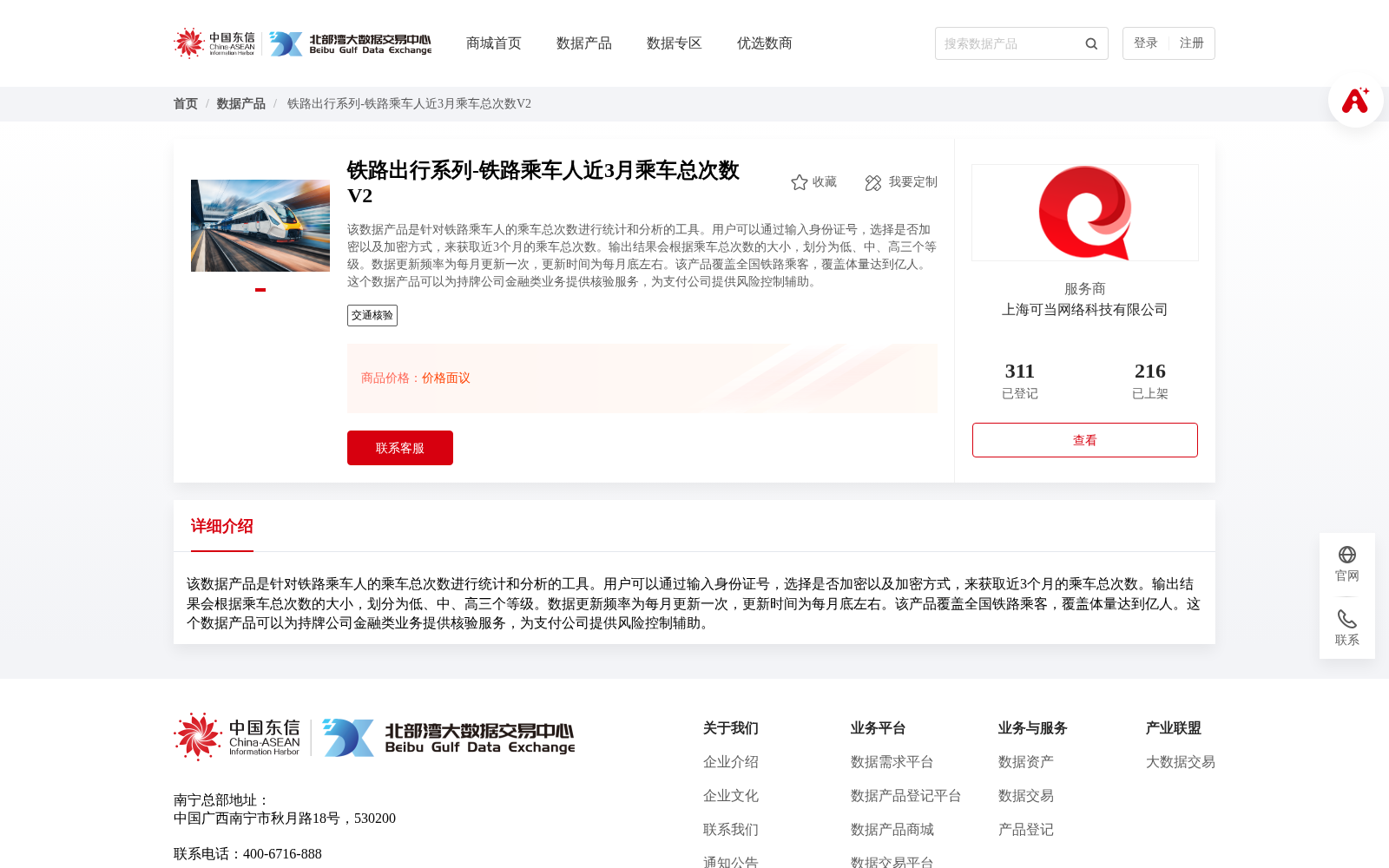Open the footer 大数据交易 link
Viewport: 1389px width, 868px height.
click(1181, 762)
